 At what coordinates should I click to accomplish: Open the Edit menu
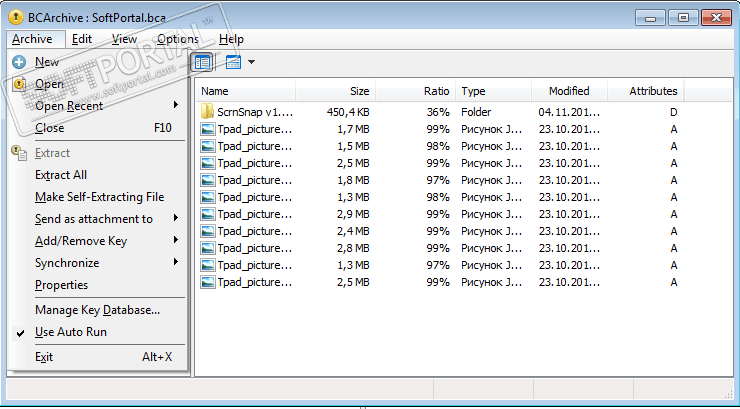pyautogui.click(x=82, y=39)
